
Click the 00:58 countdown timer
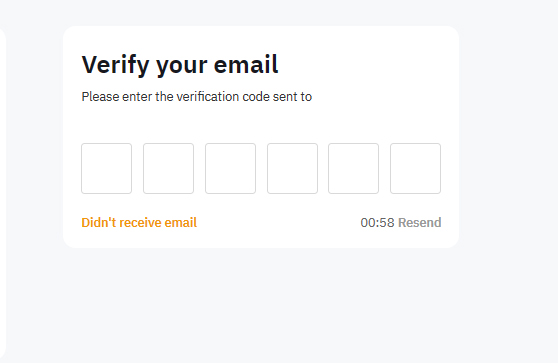(x=377, y=222)
